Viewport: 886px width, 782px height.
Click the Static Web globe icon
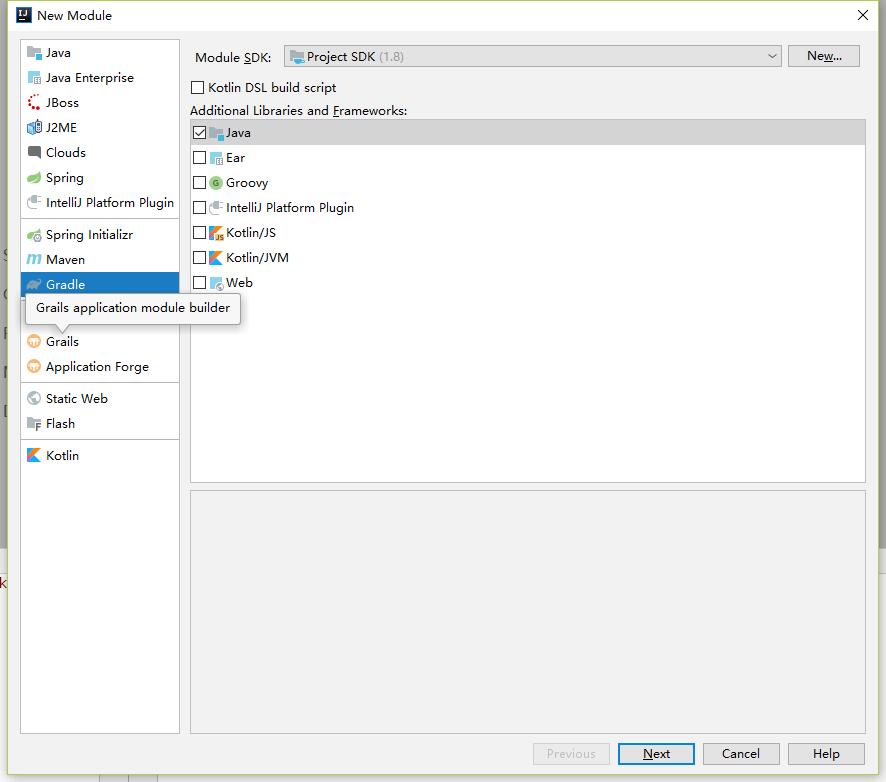[x=34, y=398]
